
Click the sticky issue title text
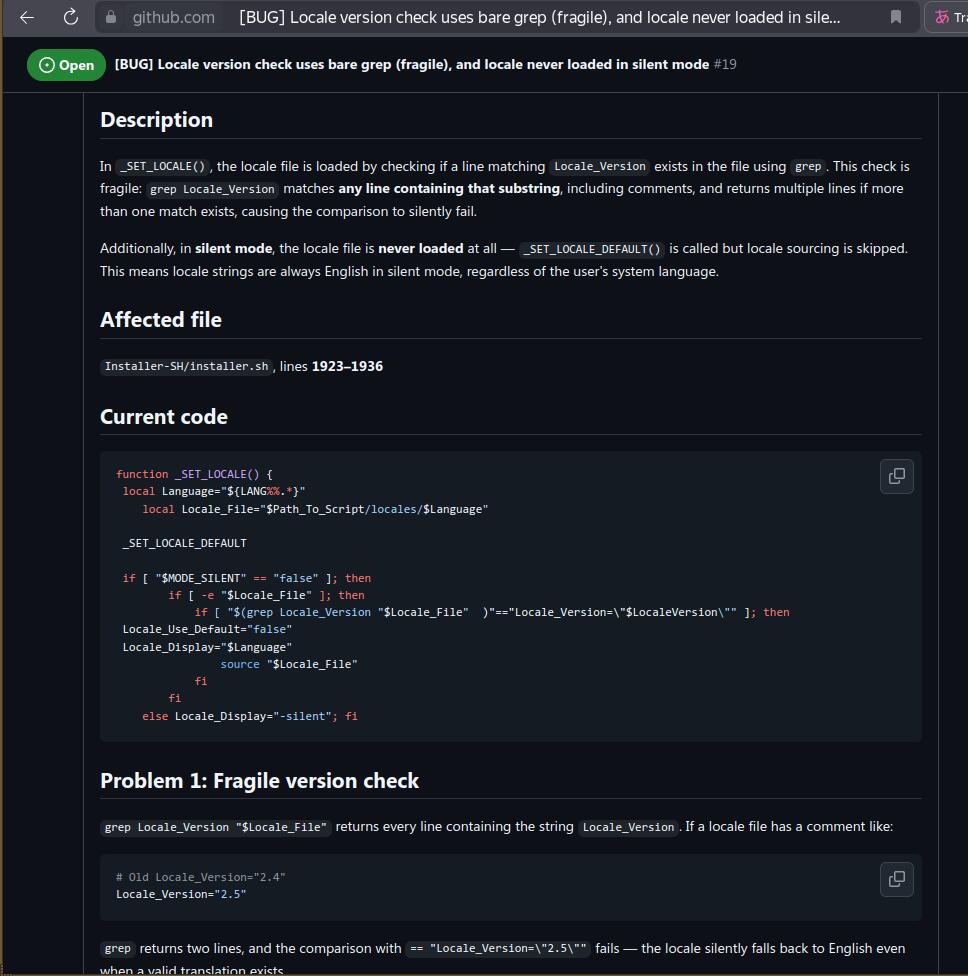[x=412, y=64]
